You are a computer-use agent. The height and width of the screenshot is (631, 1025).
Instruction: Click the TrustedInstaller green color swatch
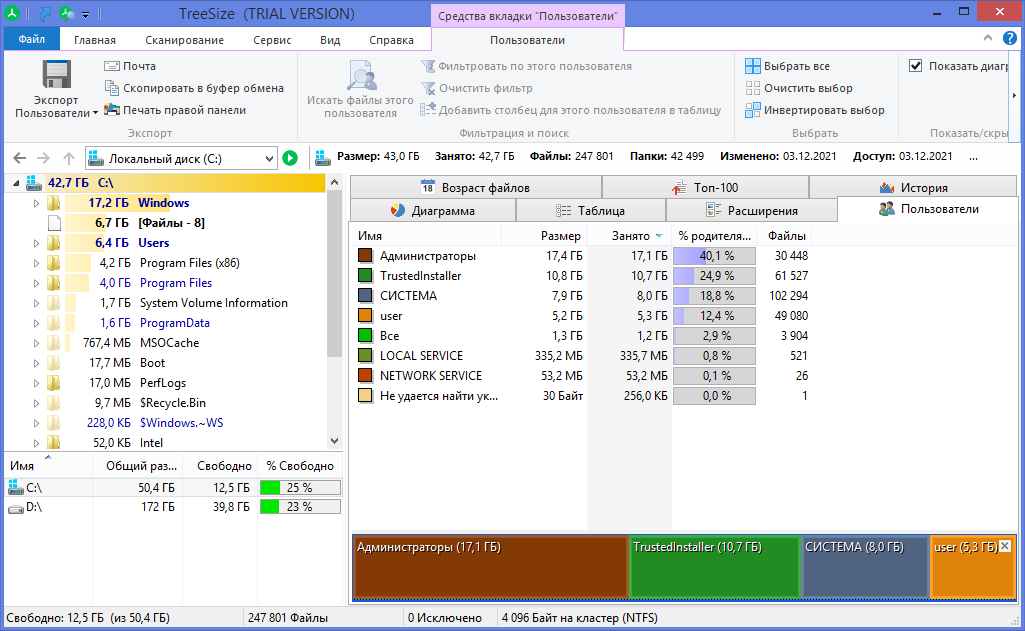point(365,275)
